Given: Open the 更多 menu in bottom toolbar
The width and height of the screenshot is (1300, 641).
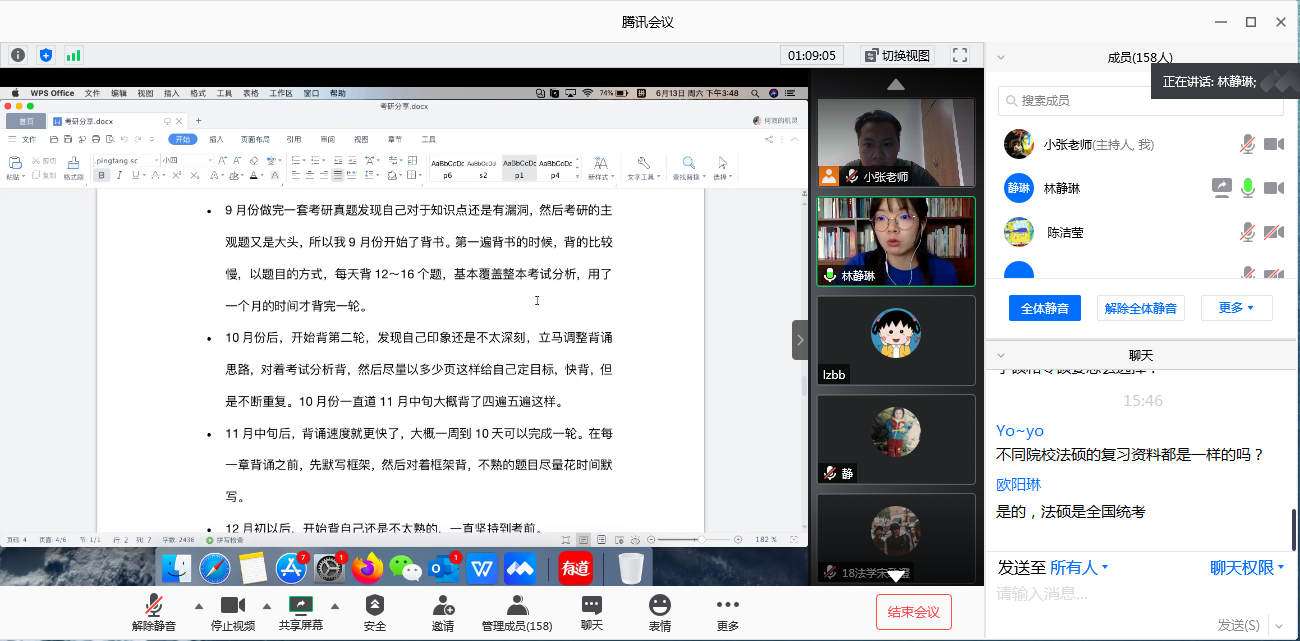Looking at the screenshot, I should 728,606.
